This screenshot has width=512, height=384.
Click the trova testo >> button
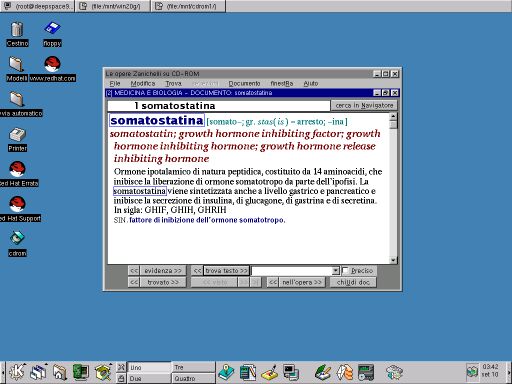point(226,271)
